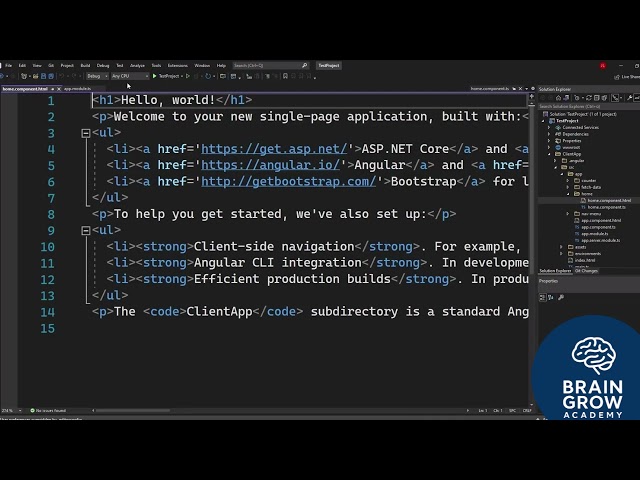The image size is (640, 480).
Task: Switch to the app.module.ts editor tab
Action: (77, 89)
